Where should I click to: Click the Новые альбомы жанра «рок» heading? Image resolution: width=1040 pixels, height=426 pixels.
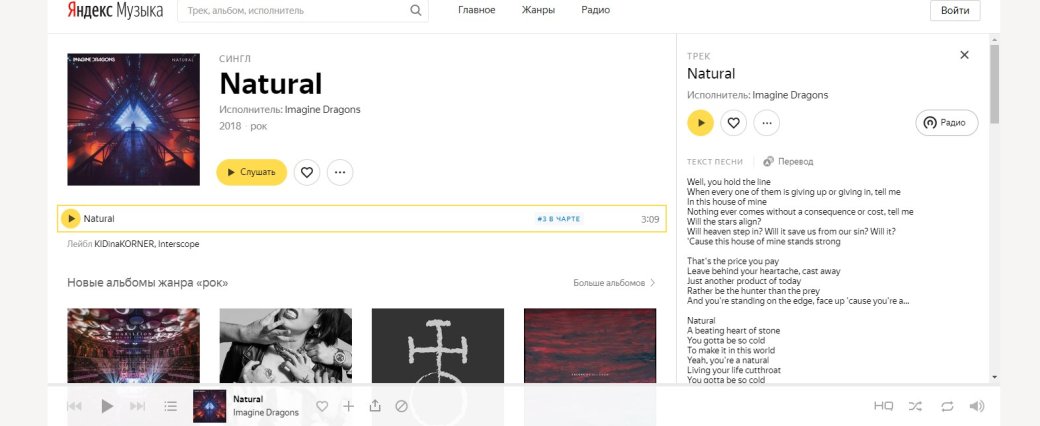147,283
